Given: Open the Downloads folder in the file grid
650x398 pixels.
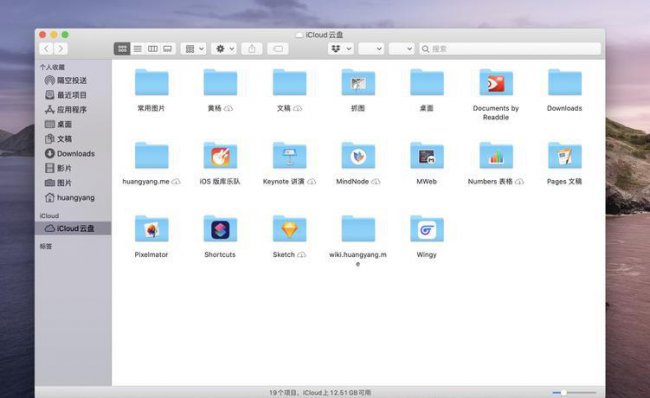Looking at the screenshot, I should tap(565, 83).
